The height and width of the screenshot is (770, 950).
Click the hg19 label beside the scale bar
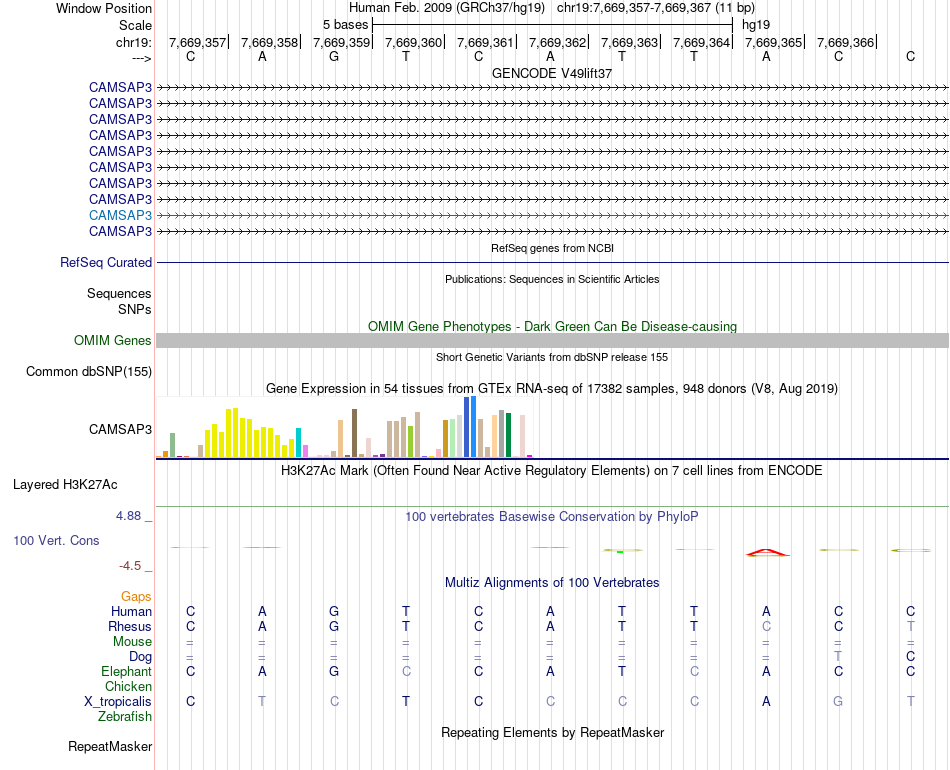point(756,25)
